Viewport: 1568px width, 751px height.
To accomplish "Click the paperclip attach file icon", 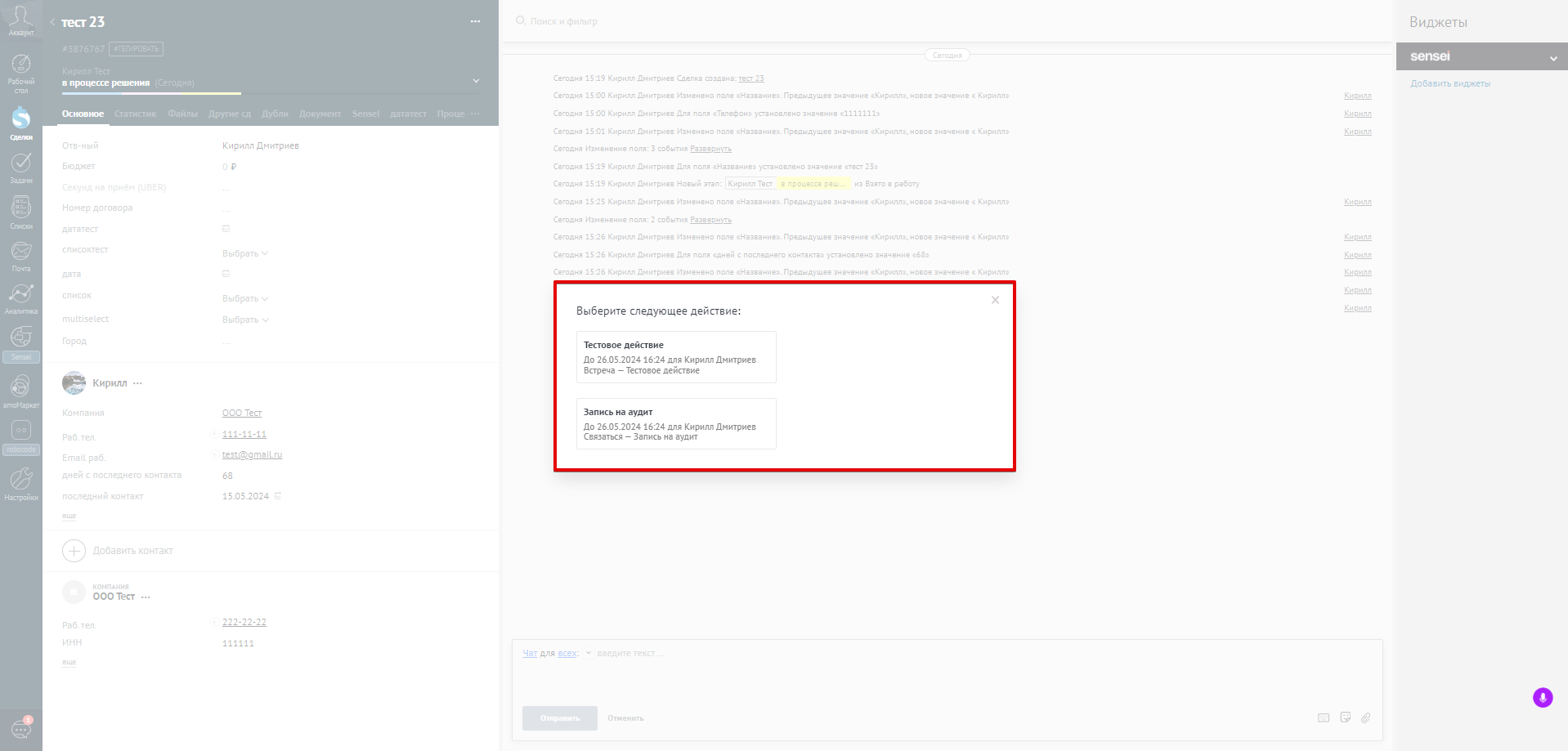I will tap(1365, 717).
